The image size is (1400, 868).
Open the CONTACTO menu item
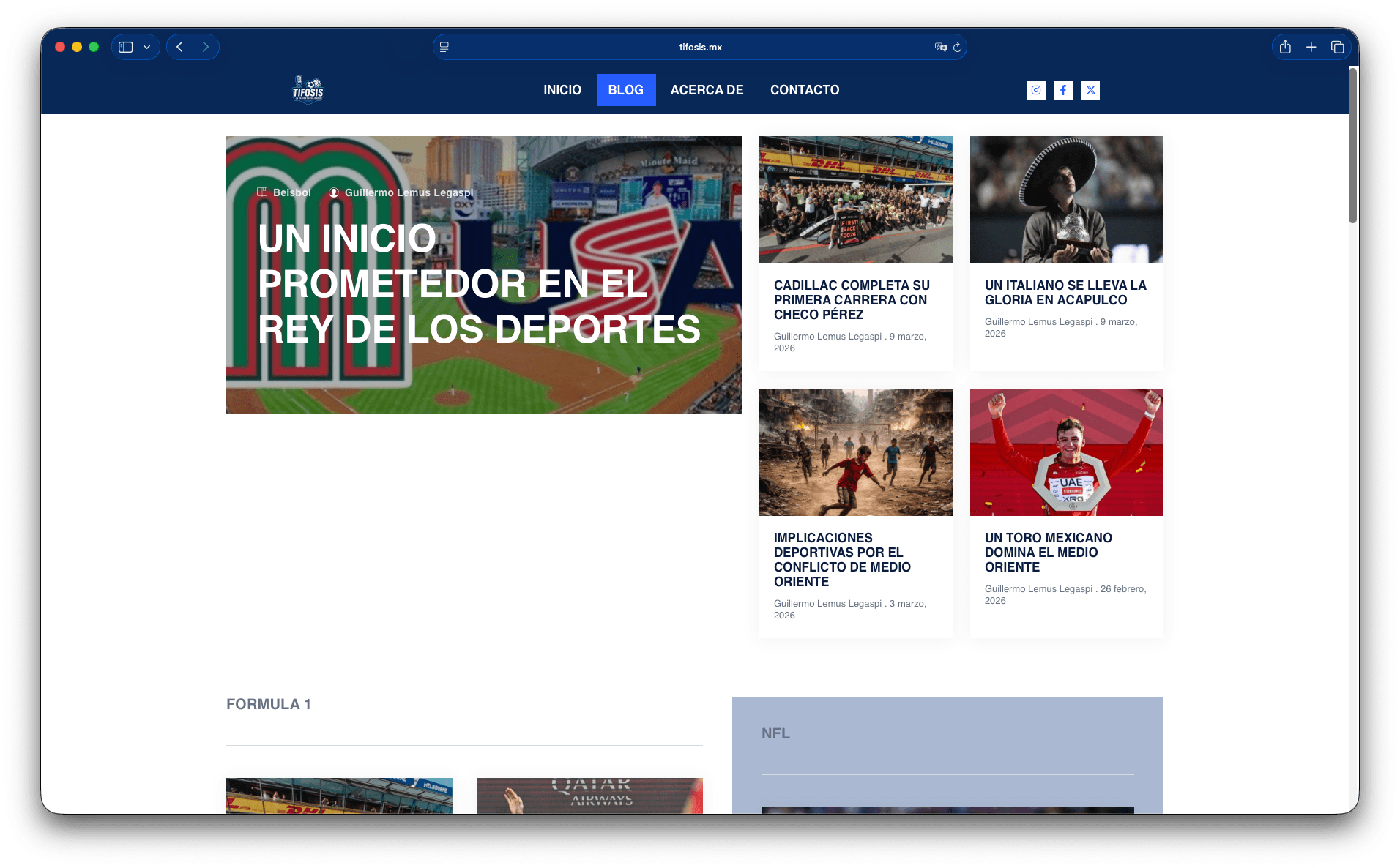coord(805,90)
